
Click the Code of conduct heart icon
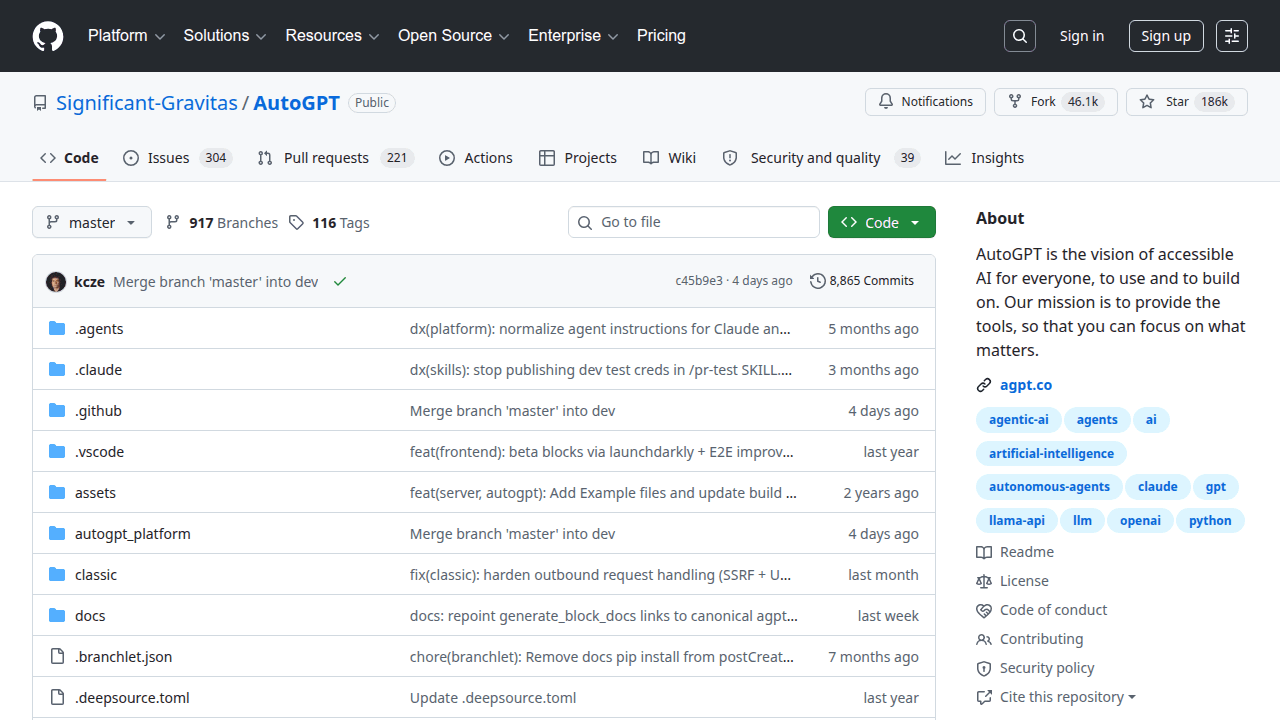point(984,610)
